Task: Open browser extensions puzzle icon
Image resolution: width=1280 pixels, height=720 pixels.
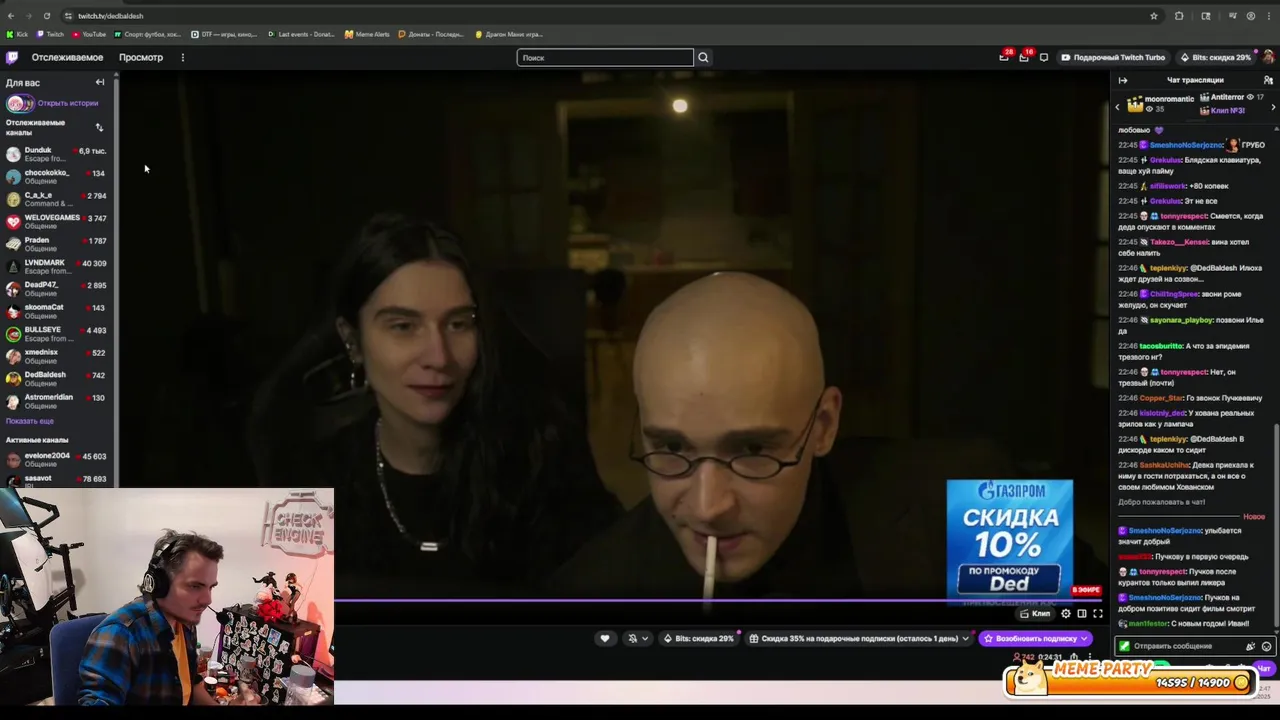Action: 1179,16
